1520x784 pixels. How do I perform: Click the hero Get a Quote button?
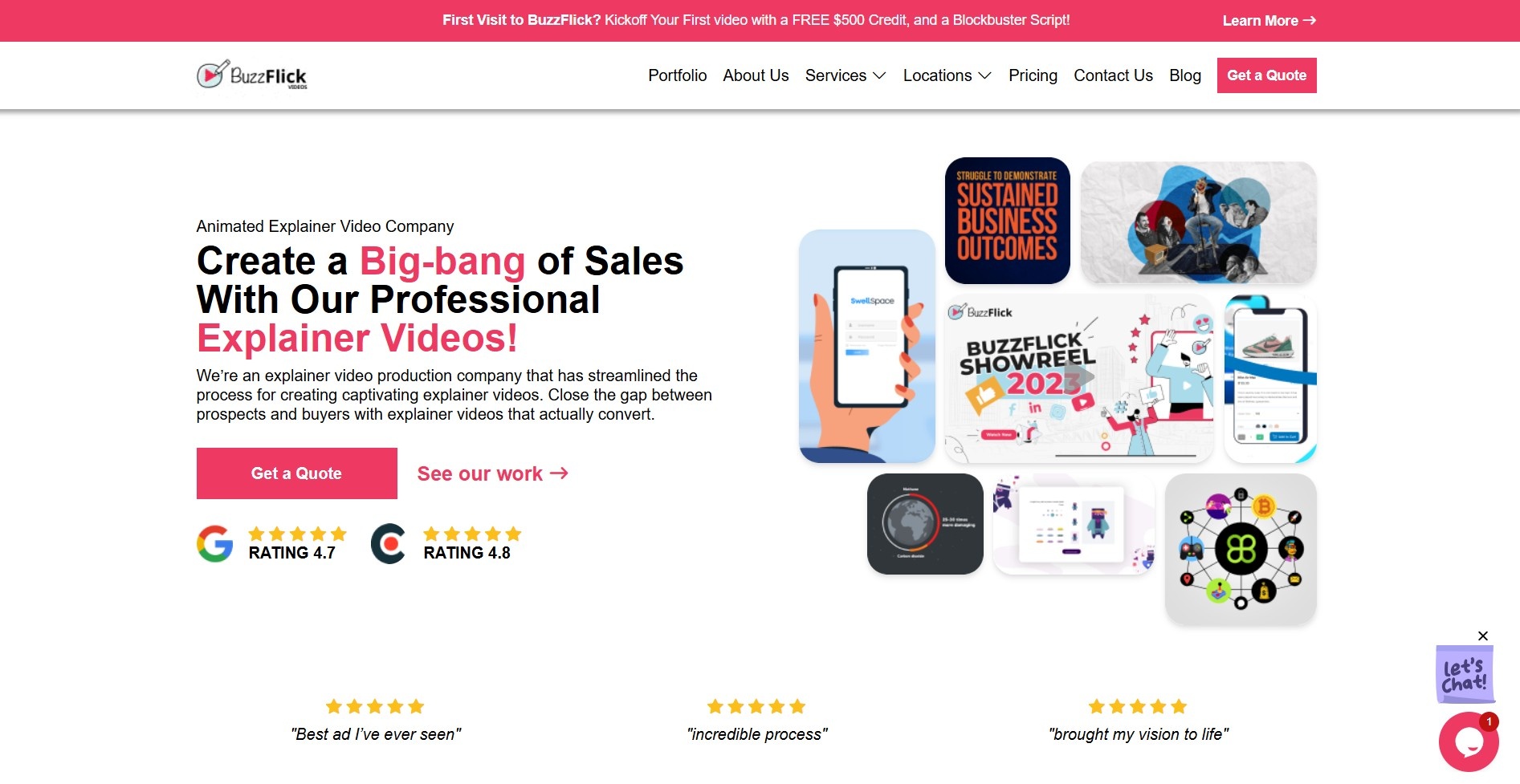click(297, 473)
